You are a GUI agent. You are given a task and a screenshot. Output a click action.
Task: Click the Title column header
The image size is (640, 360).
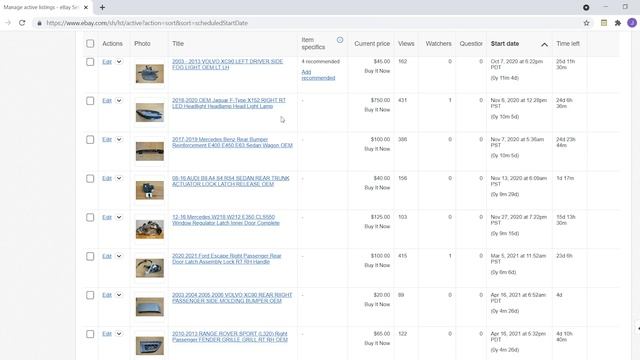pyautogui.click(x=178, y=44)
